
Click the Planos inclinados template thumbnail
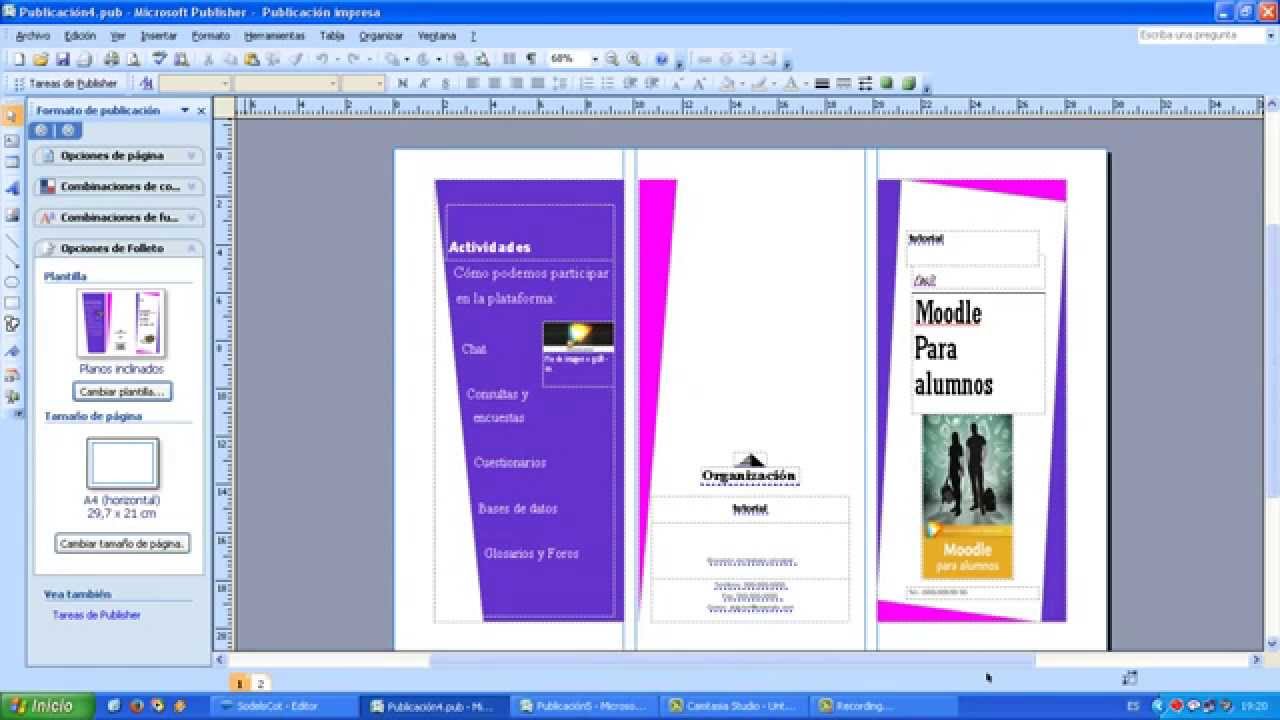pyautogui.click(x=122, y=323)
